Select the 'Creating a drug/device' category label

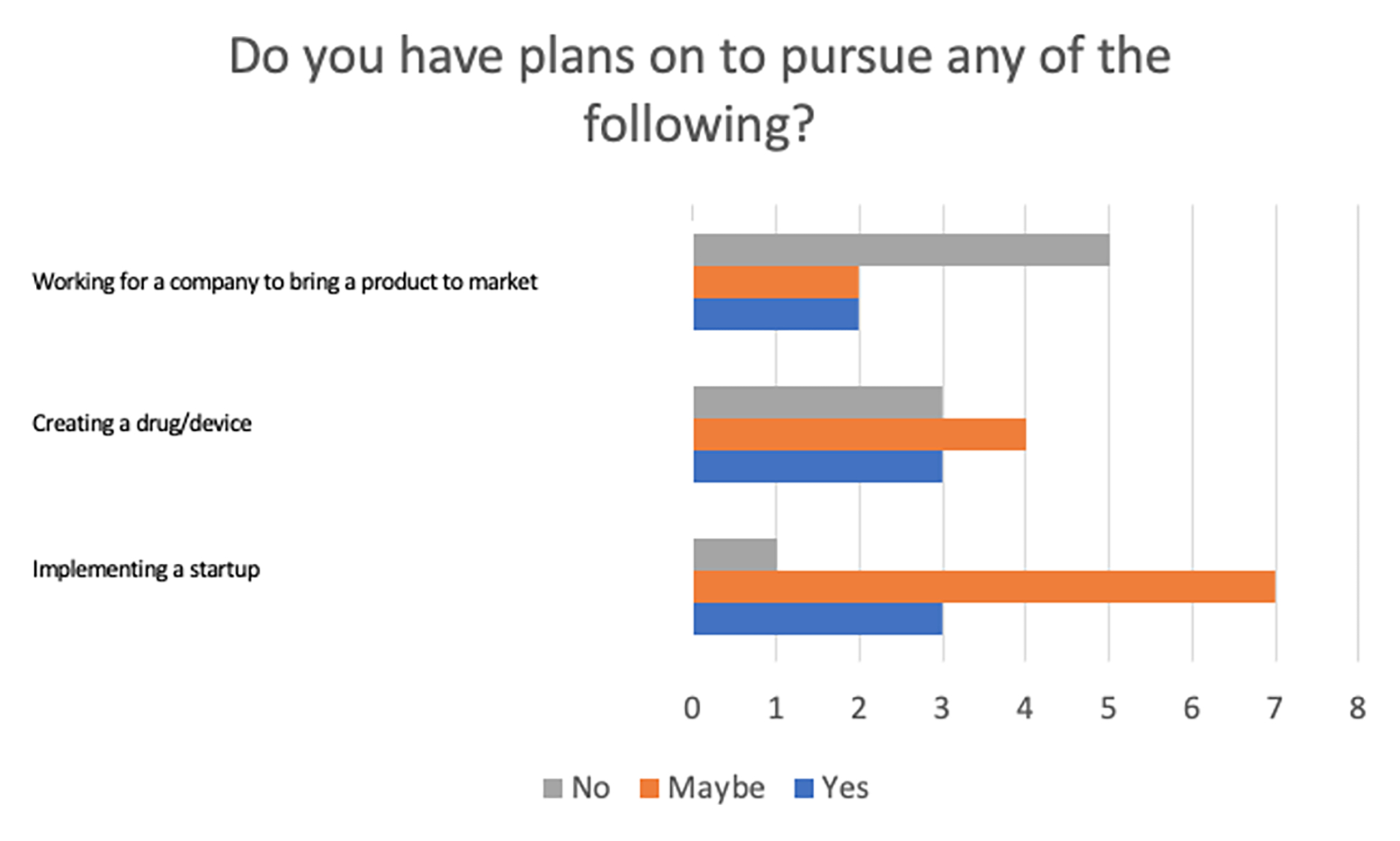[x=142, y=424]
